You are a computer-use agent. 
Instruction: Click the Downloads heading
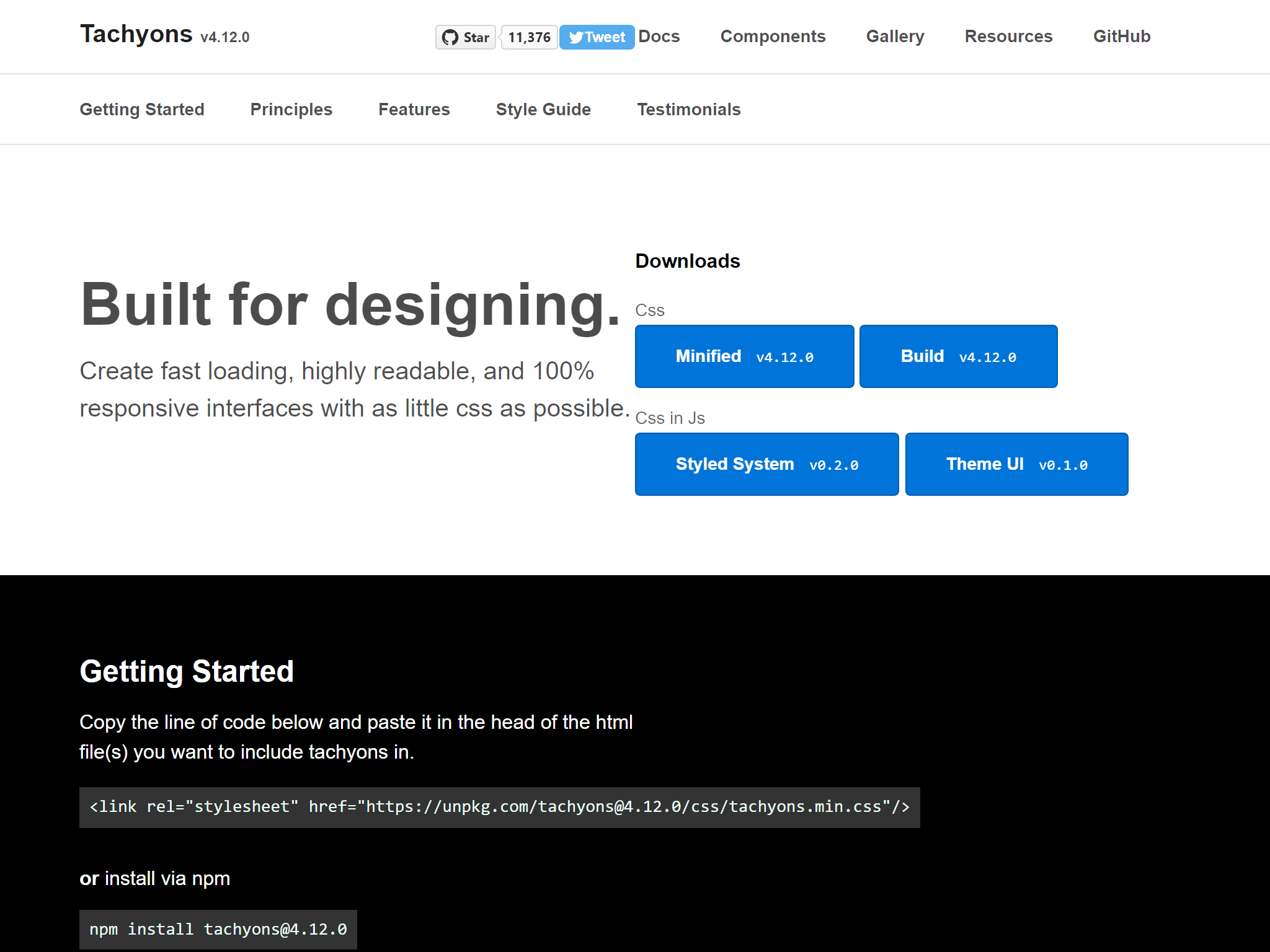tap(688, 261)
